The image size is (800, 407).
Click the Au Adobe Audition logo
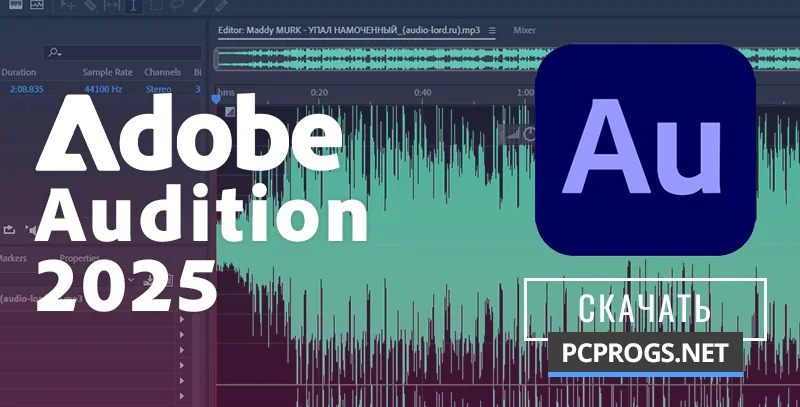(x=645, y=149)
